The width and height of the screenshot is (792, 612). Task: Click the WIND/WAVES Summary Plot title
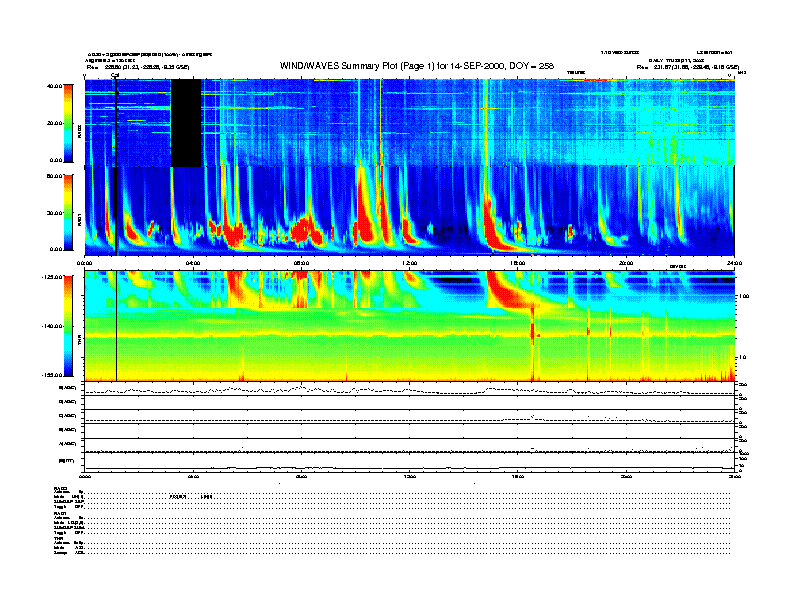pos(417,66)
